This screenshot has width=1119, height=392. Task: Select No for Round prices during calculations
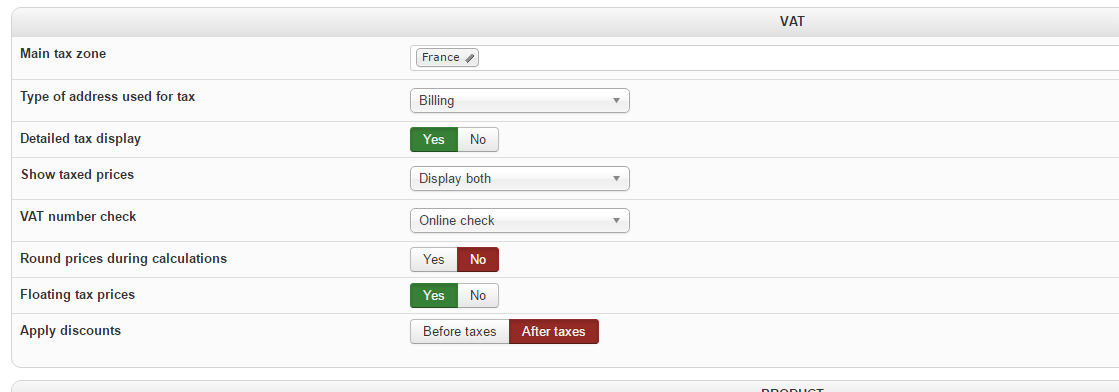pos(478,259)
